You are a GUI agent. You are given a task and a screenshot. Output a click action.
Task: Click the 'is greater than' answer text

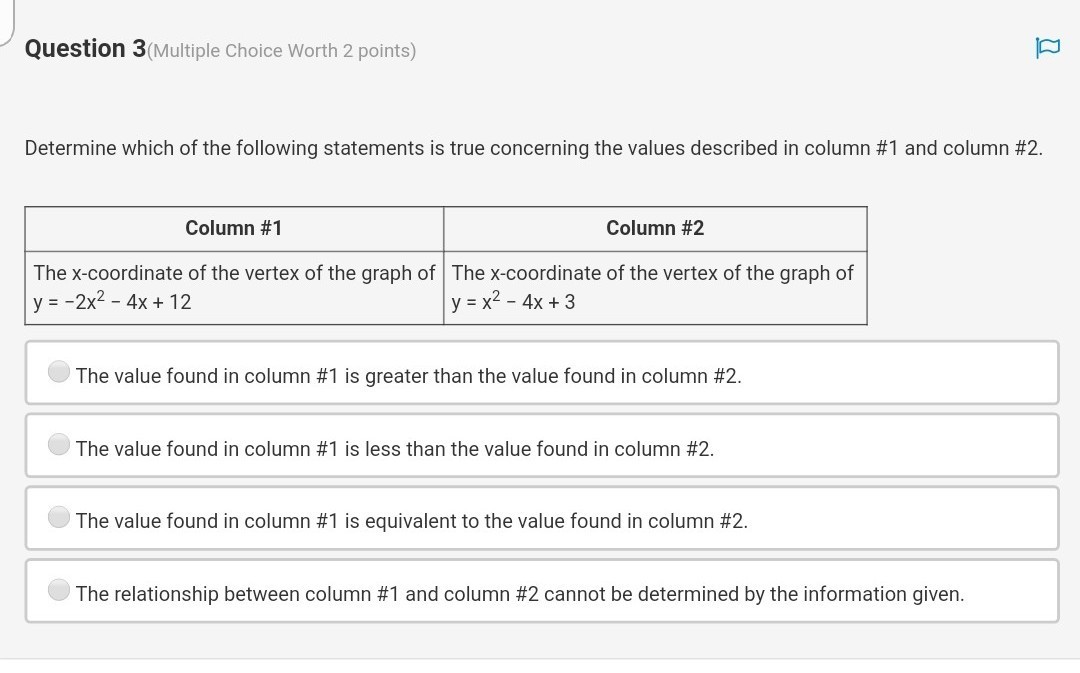[x=408, y=376]
